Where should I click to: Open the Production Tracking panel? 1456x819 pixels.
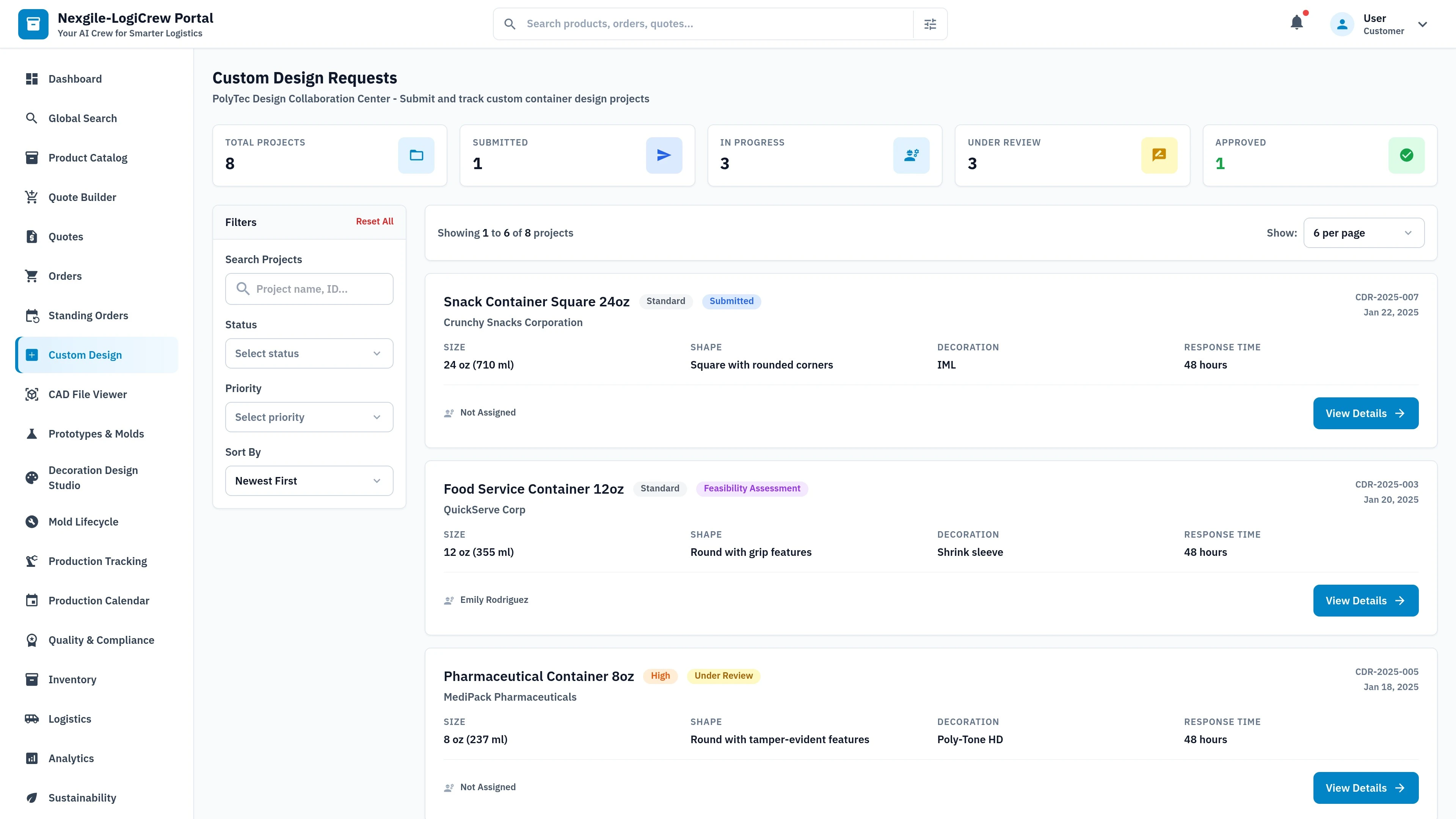(97, 561)
